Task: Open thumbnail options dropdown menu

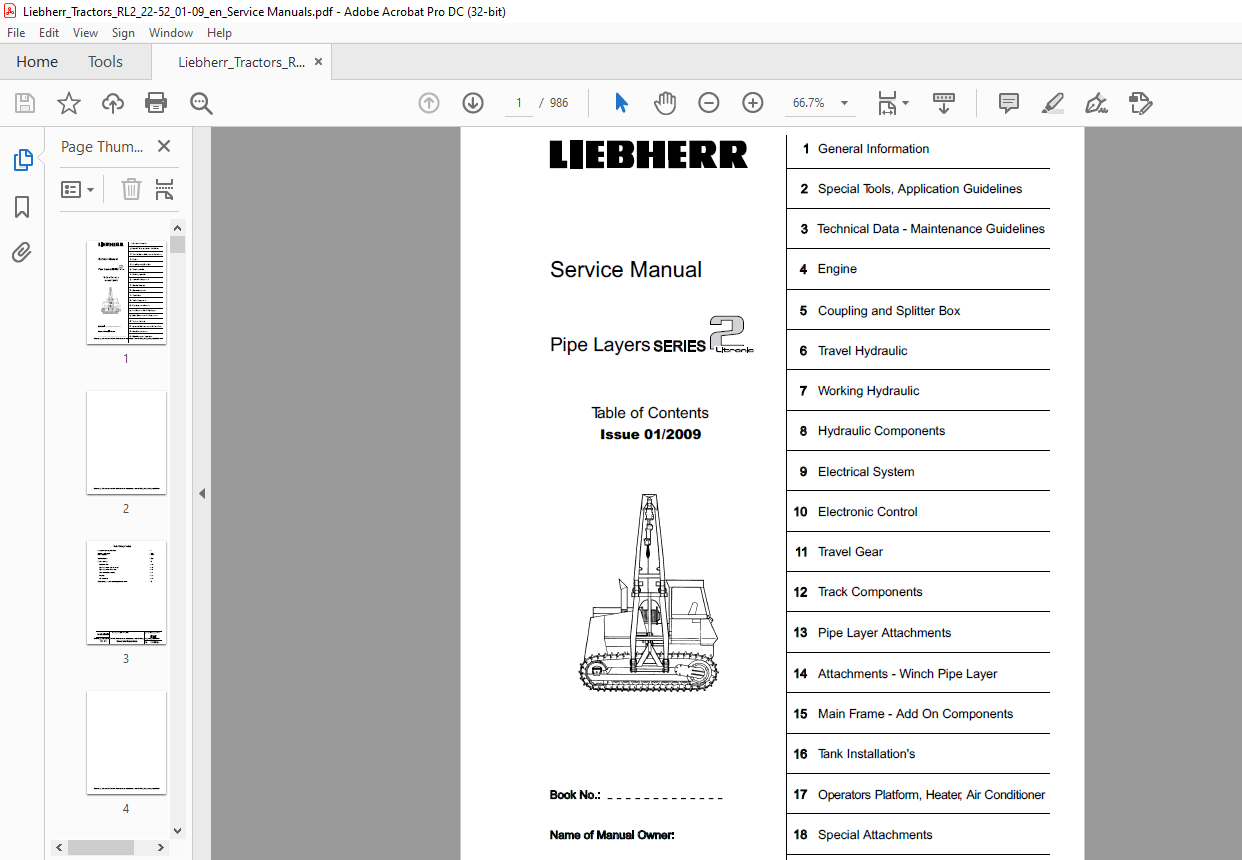Action: coord(77,189)
